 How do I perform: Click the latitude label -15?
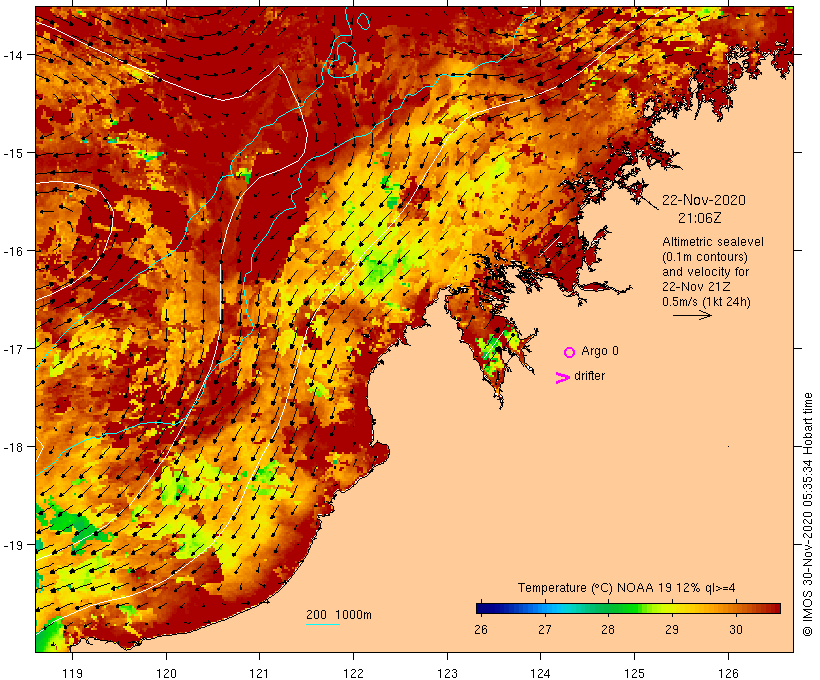pos(12,153)
